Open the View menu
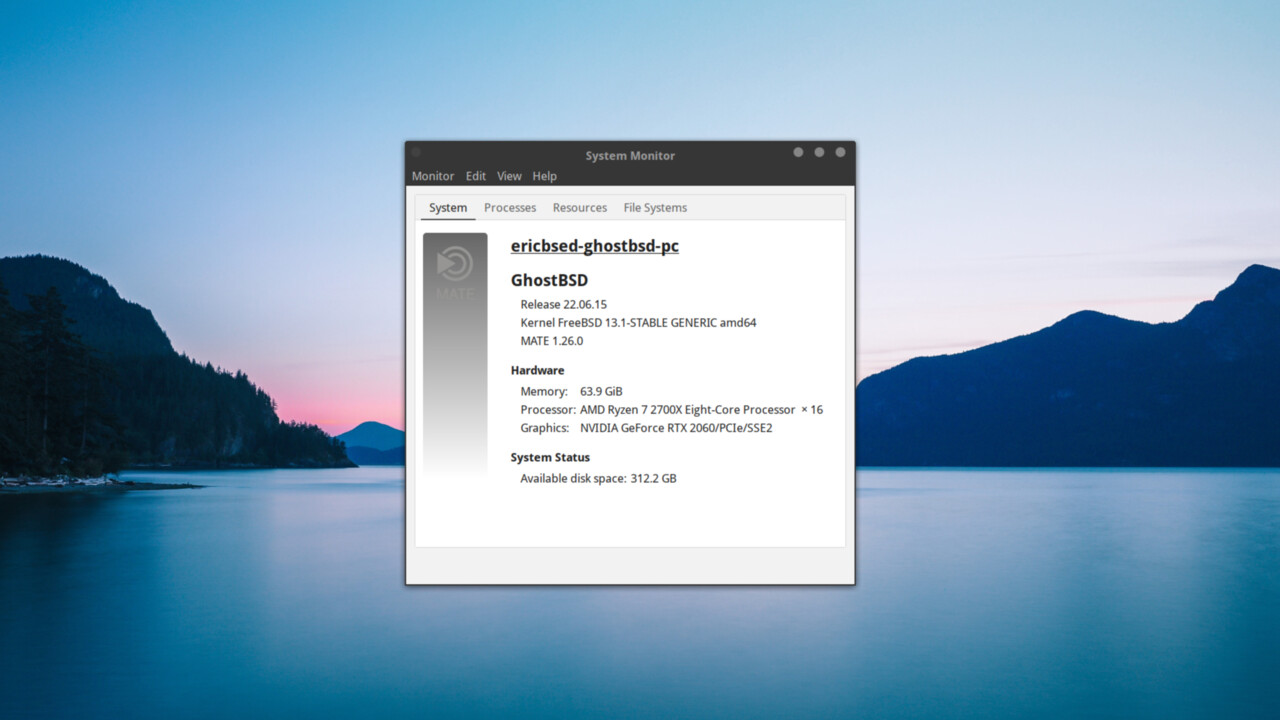1280x720 pixels. (x=509, y=176)
